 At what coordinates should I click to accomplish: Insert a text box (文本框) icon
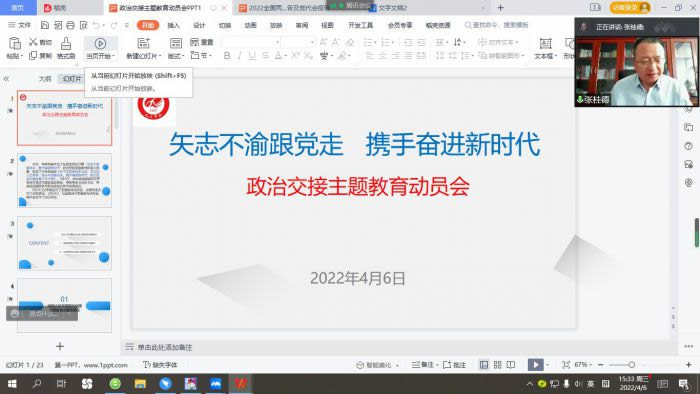coord(545,43)
